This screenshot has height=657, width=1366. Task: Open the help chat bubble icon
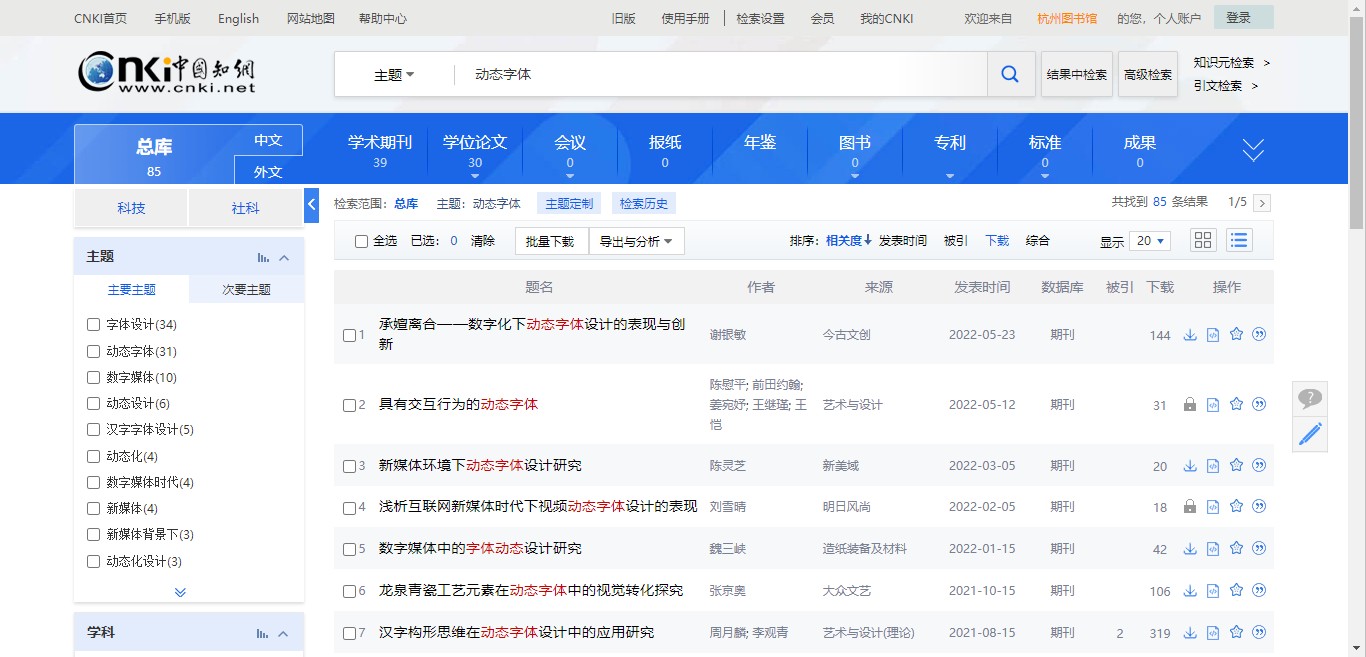[1310, 399]
